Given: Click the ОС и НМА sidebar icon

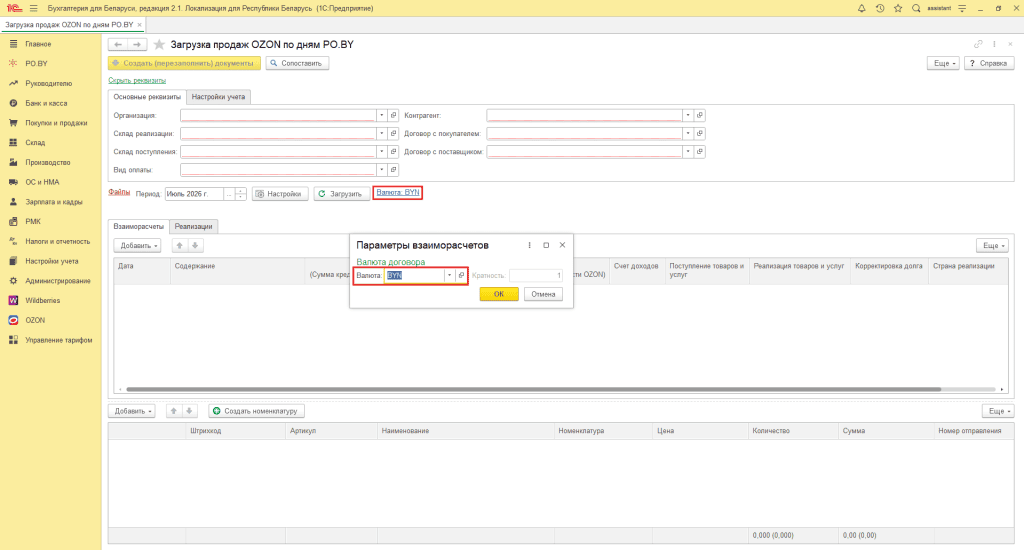Looking at the screenshot, I should [13, 182].
